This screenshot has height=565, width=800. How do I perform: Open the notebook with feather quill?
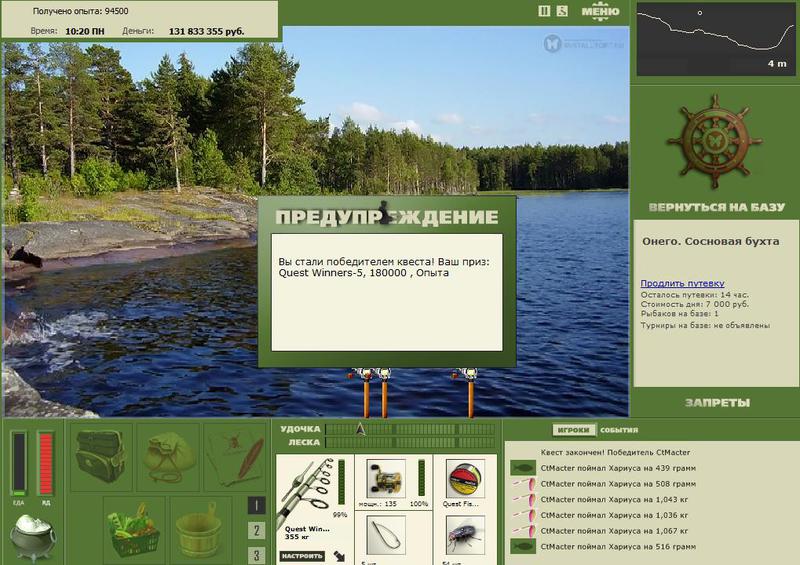point(235,456)
